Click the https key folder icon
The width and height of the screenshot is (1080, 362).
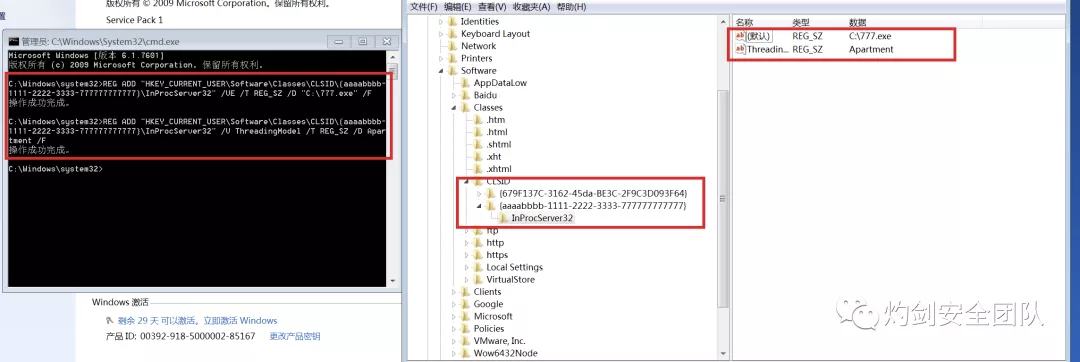pyautogui.click(x=477, y=255)
